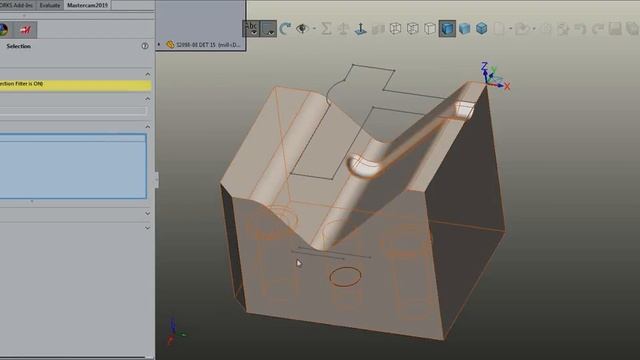Click the red Mastercam manager tab icon
The height and width of the screenshot is (360, 640).
click(x=26, y=30)
